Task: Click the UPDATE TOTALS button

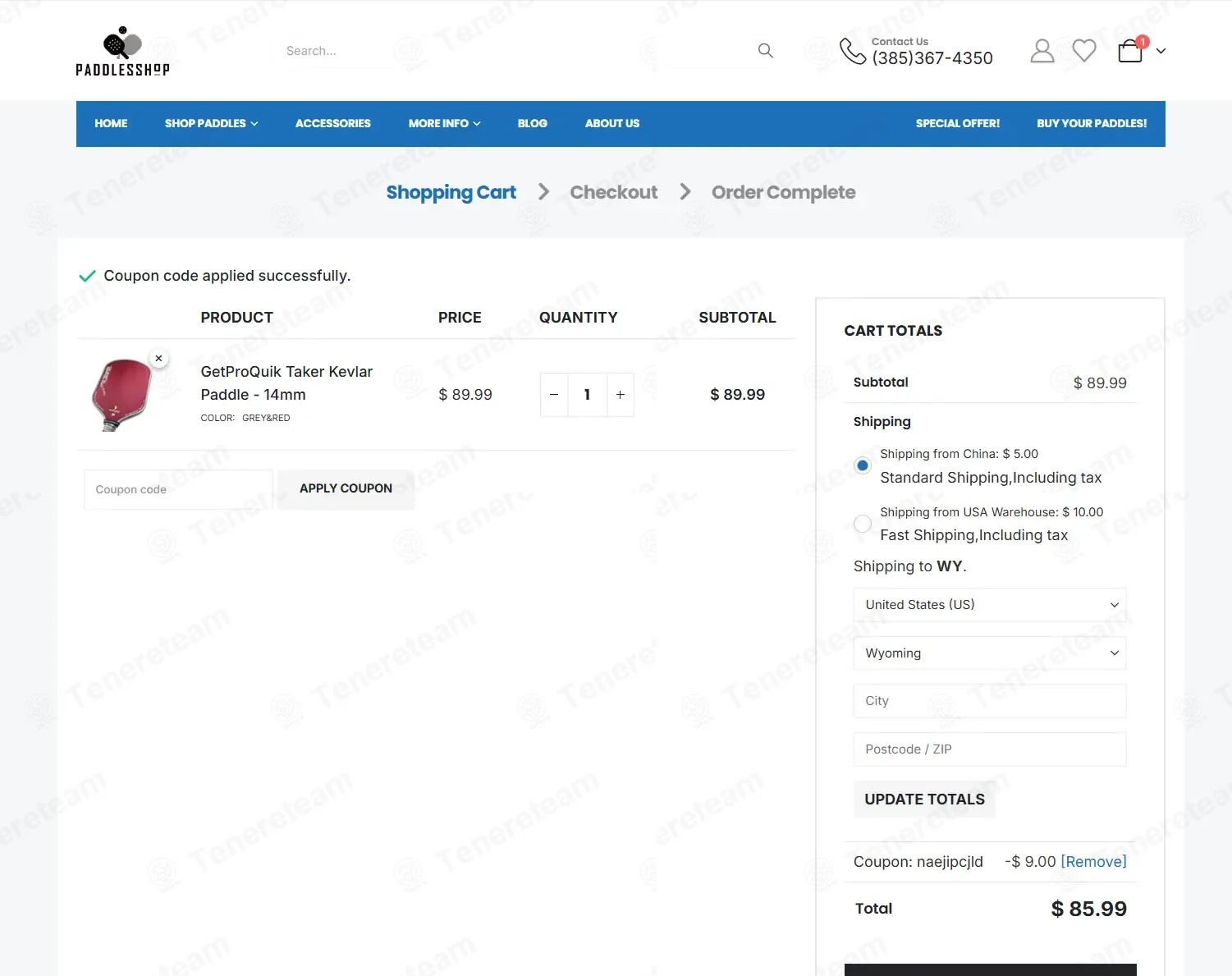Action: (x=924, y=800)
